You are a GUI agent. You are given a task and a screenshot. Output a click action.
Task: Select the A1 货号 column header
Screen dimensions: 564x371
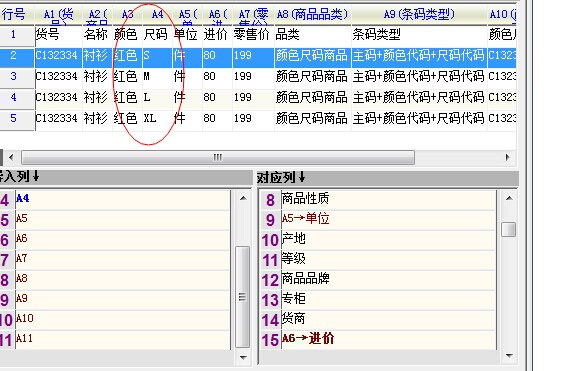coord(59,14)
